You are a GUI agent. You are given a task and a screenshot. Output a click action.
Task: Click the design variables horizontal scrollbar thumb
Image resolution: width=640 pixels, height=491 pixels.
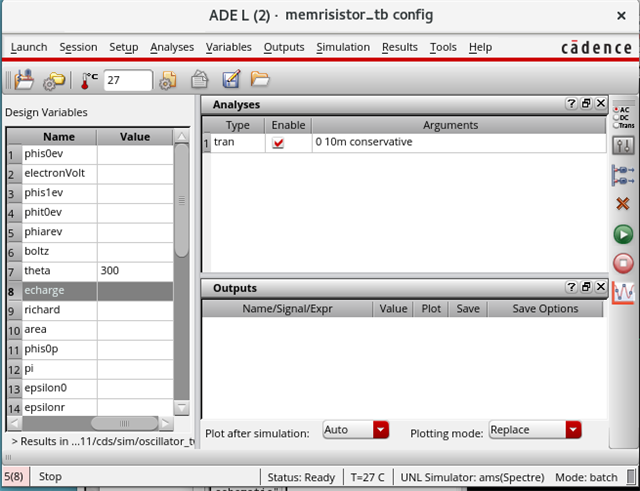(x=124, y=424)
